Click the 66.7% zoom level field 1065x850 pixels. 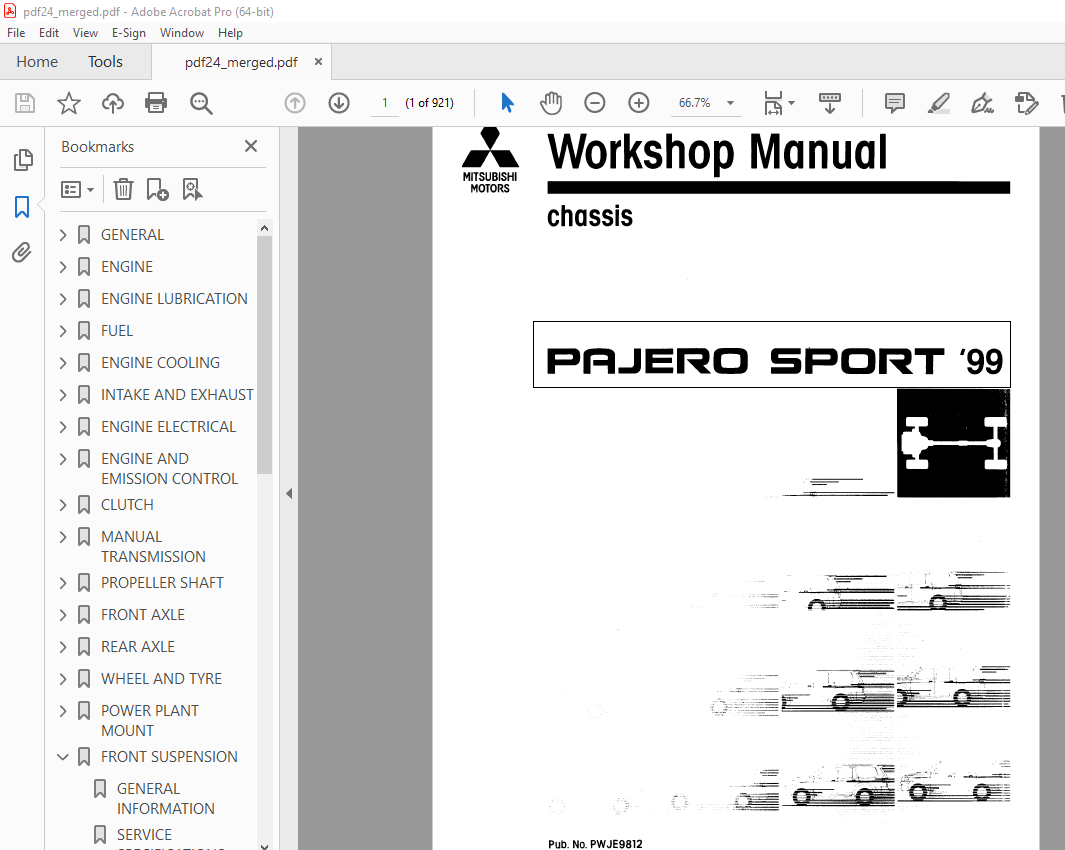coord(694,103)
